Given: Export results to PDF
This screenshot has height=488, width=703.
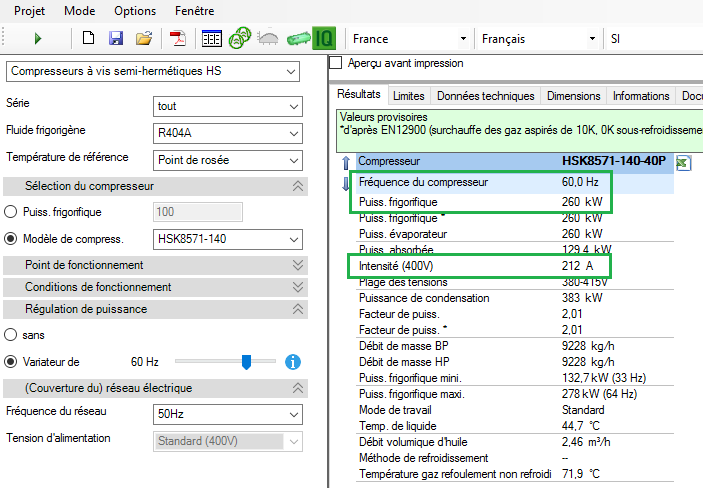Looking at the screenshot, I should point(177,39).
